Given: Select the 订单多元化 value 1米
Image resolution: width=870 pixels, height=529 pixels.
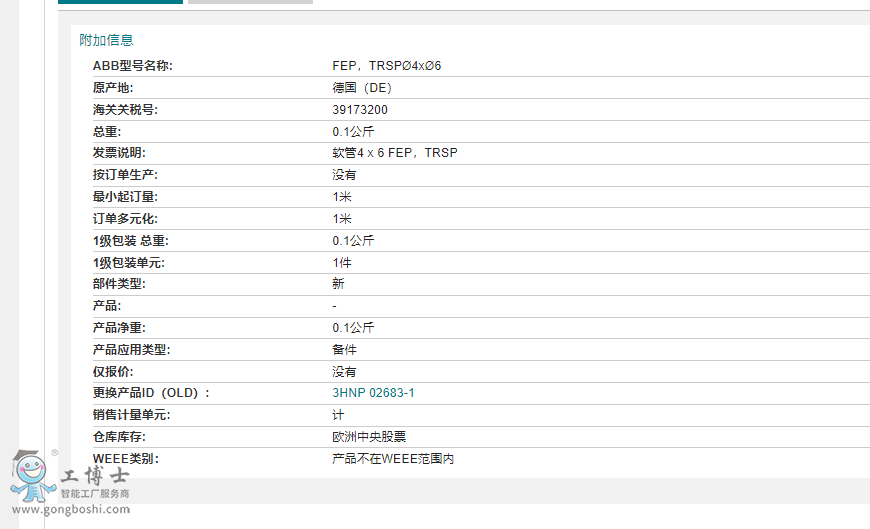Looking at the screenshot, I should [x=342, y=219].
